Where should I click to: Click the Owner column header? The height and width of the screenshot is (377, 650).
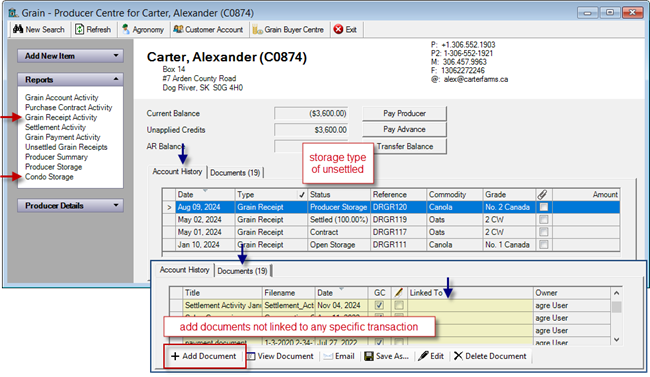point(572,293)
